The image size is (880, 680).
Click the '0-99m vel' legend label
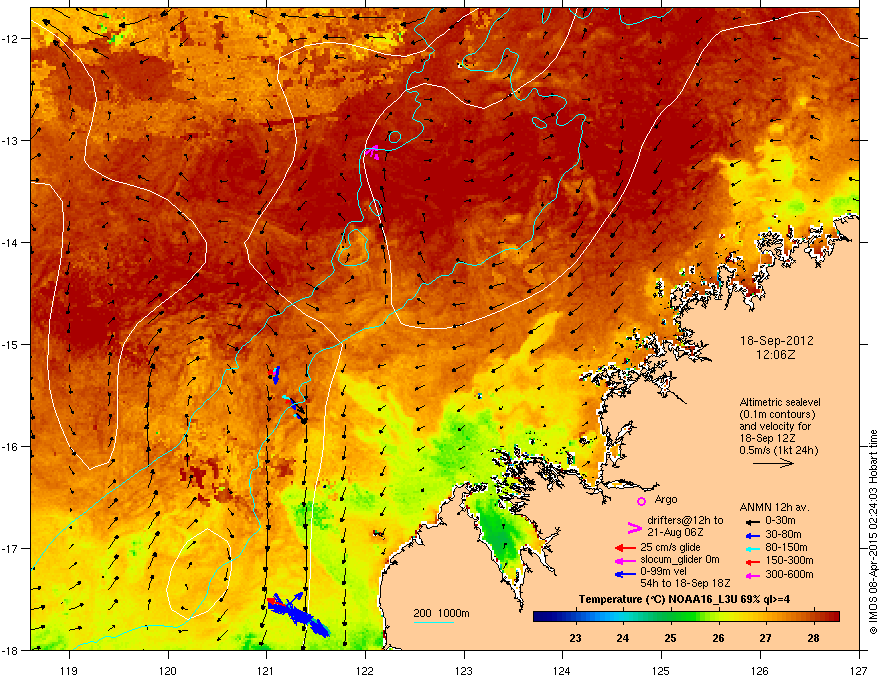pyautogui.click(x=663, y=572)
